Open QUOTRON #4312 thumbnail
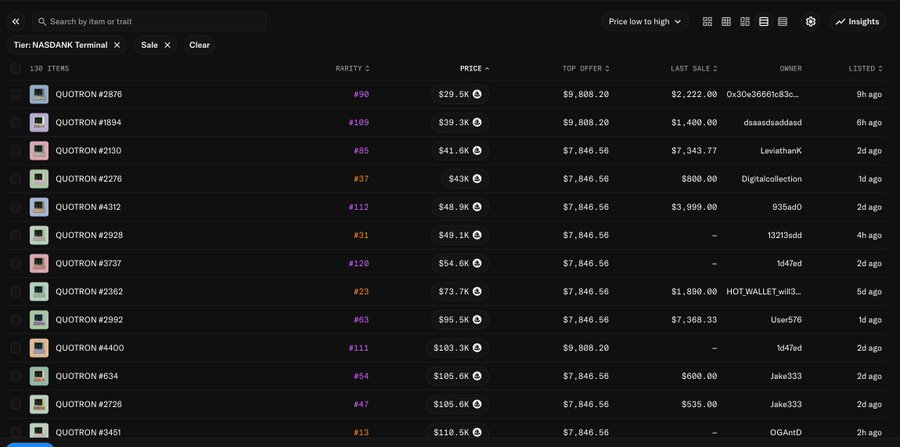900x447 pixels. pyautogui.click(x=39, y=207)
